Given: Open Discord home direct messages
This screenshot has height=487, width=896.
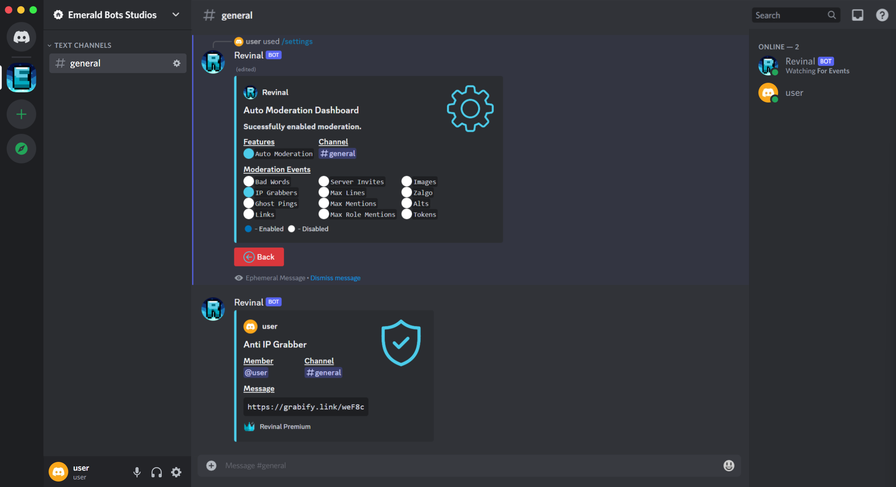Looking at the screenshot, I should point(21,37).
